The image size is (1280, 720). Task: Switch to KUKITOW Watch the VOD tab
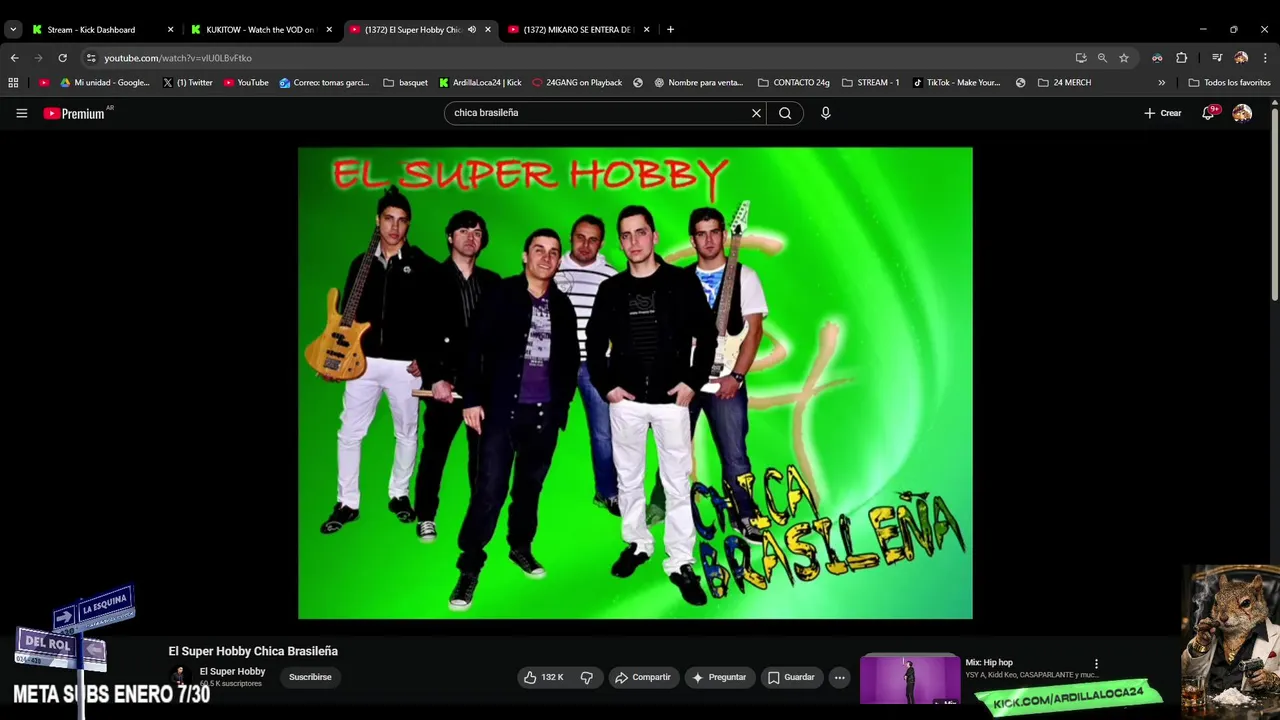[x=260, y=30]
